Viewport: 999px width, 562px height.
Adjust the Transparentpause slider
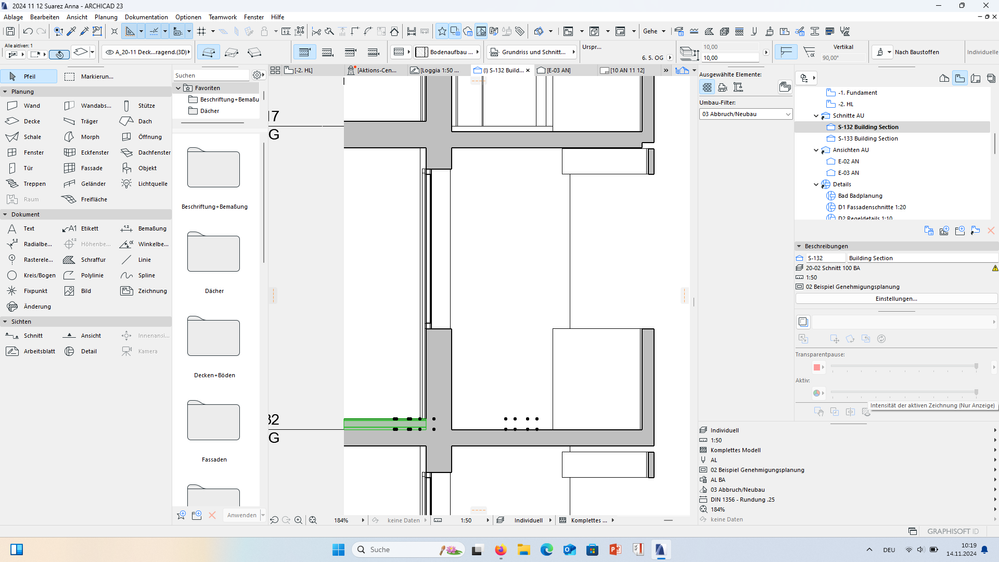(x=976, y=366)
